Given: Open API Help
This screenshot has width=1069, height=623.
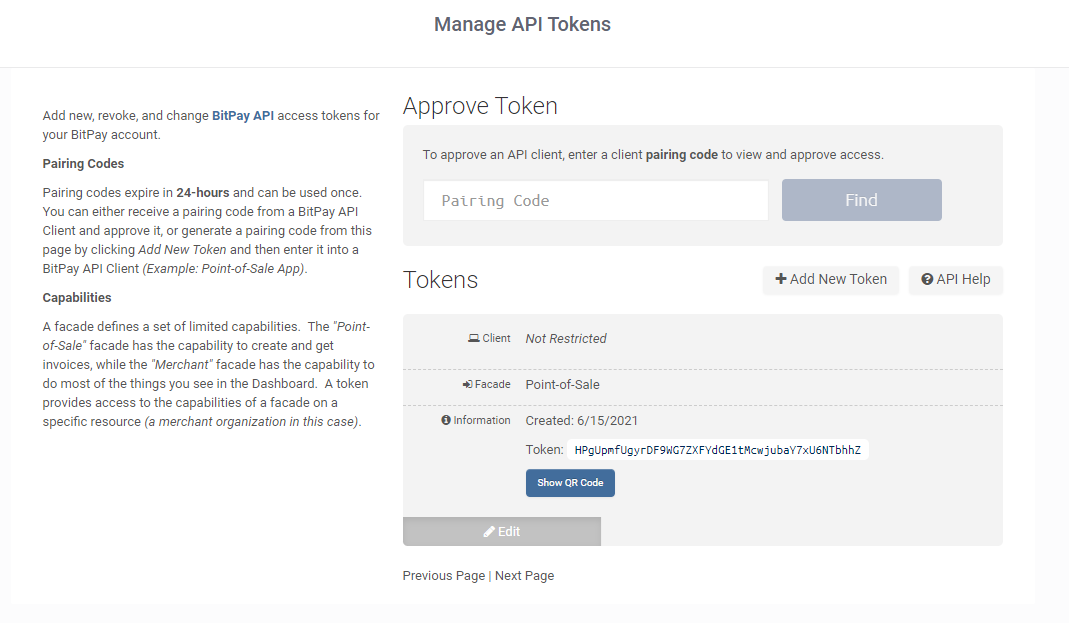Looking at the screenshot, I should tap(956, 279).
